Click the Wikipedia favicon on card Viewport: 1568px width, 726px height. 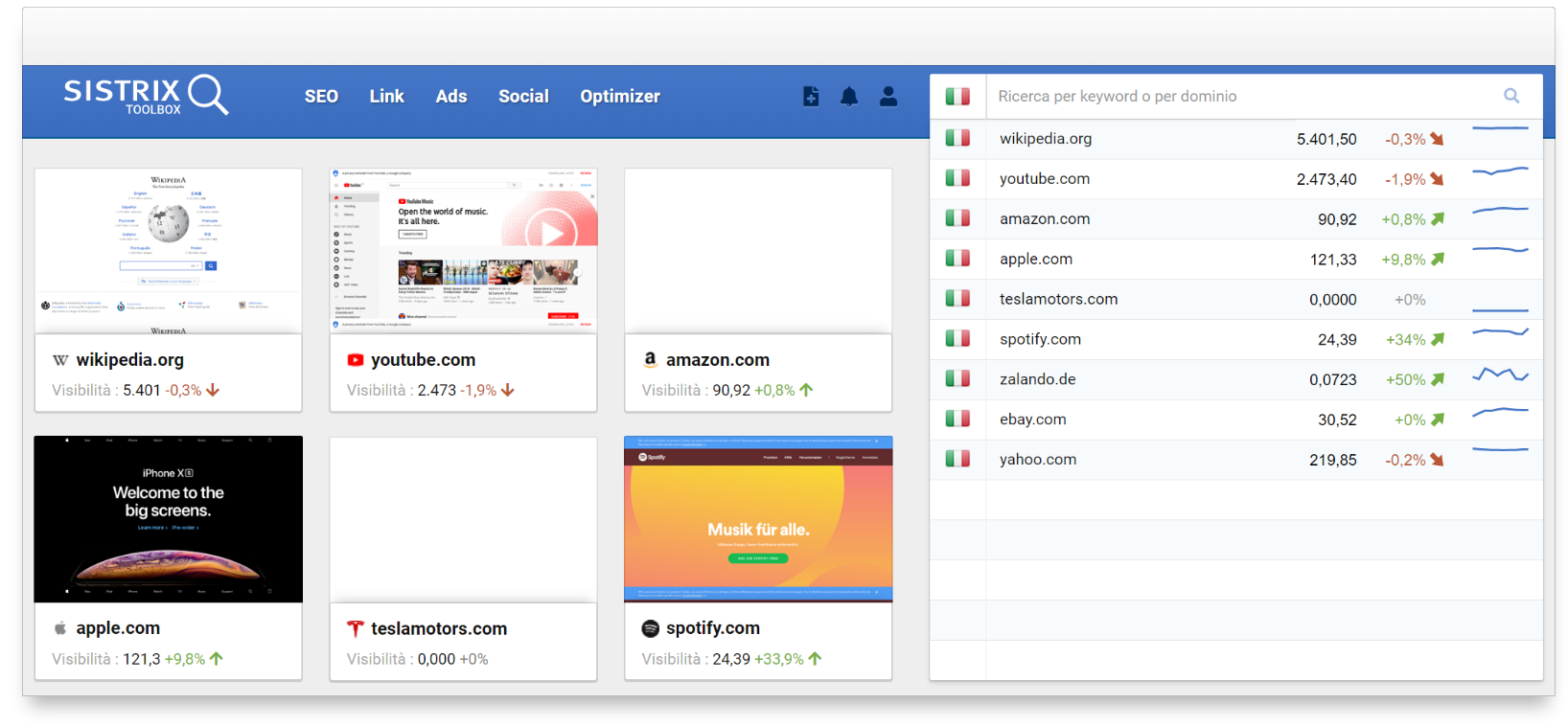click(x=60, y=360)
